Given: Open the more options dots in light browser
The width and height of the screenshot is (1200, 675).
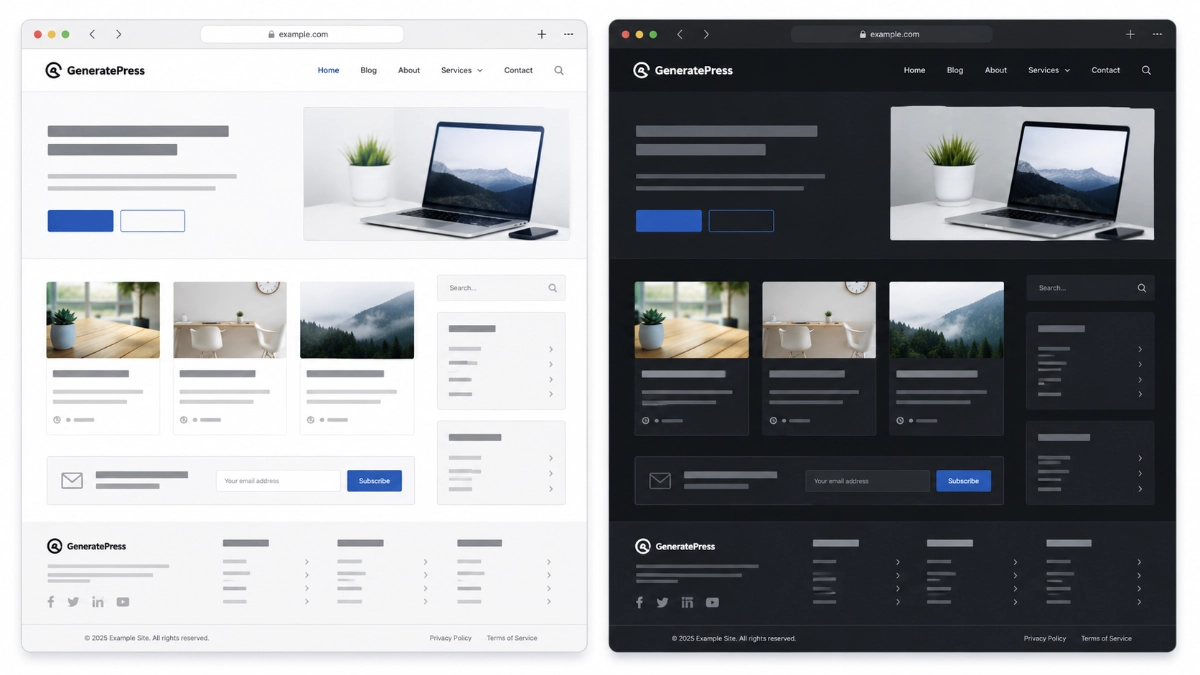Looking at the screenshot, I should [568, 34].
